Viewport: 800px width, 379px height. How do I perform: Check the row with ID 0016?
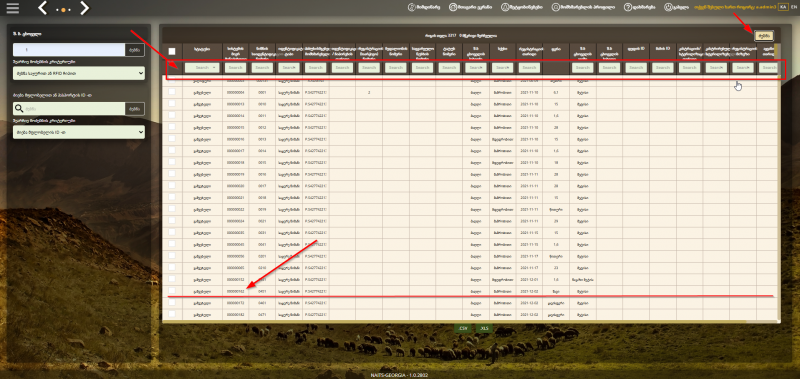172,174
